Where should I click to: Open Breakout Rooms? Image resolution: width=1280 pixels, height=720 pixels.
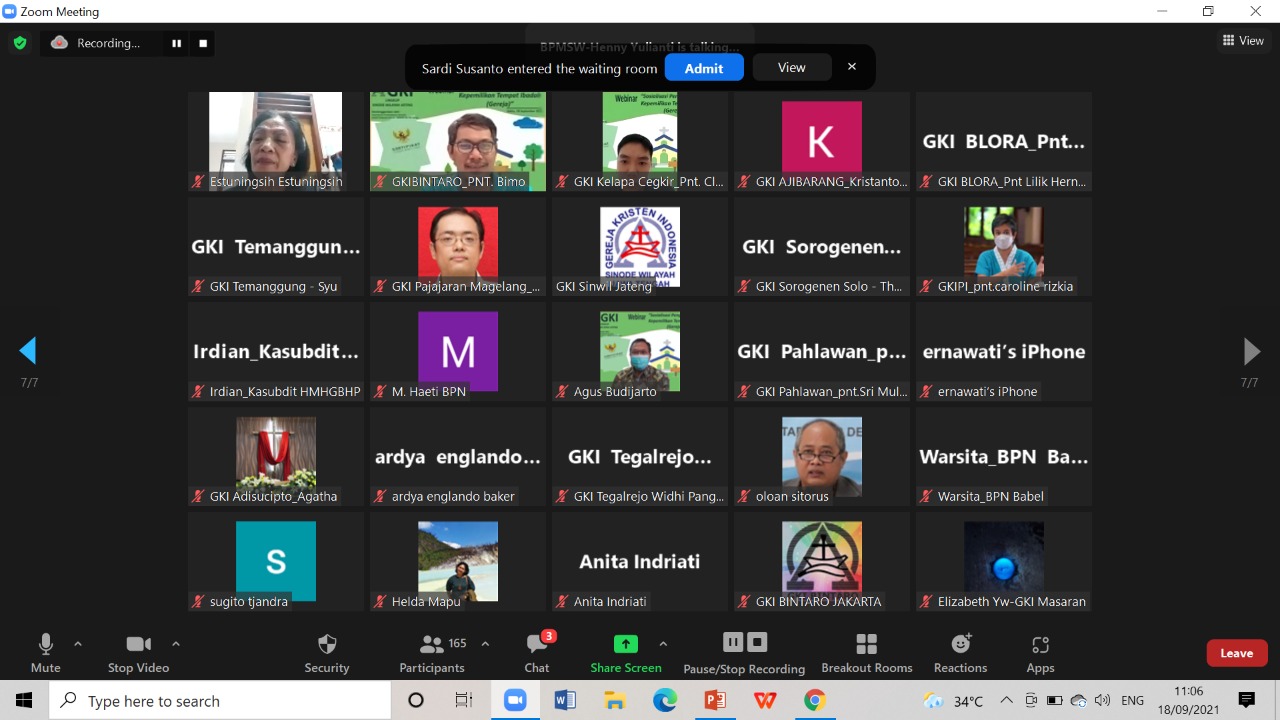tap(866, 652)
